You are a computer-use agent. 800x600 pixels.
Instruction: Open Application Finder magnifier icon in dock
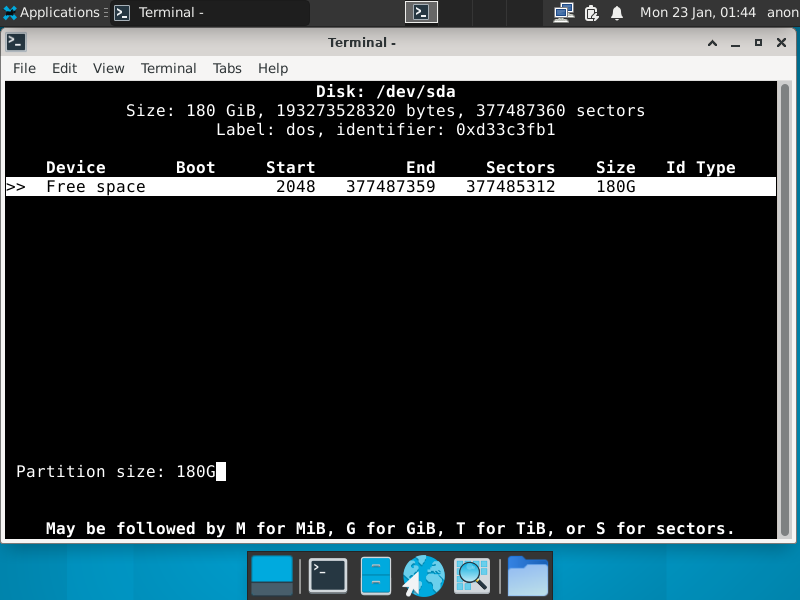click(x=472, y=576)
